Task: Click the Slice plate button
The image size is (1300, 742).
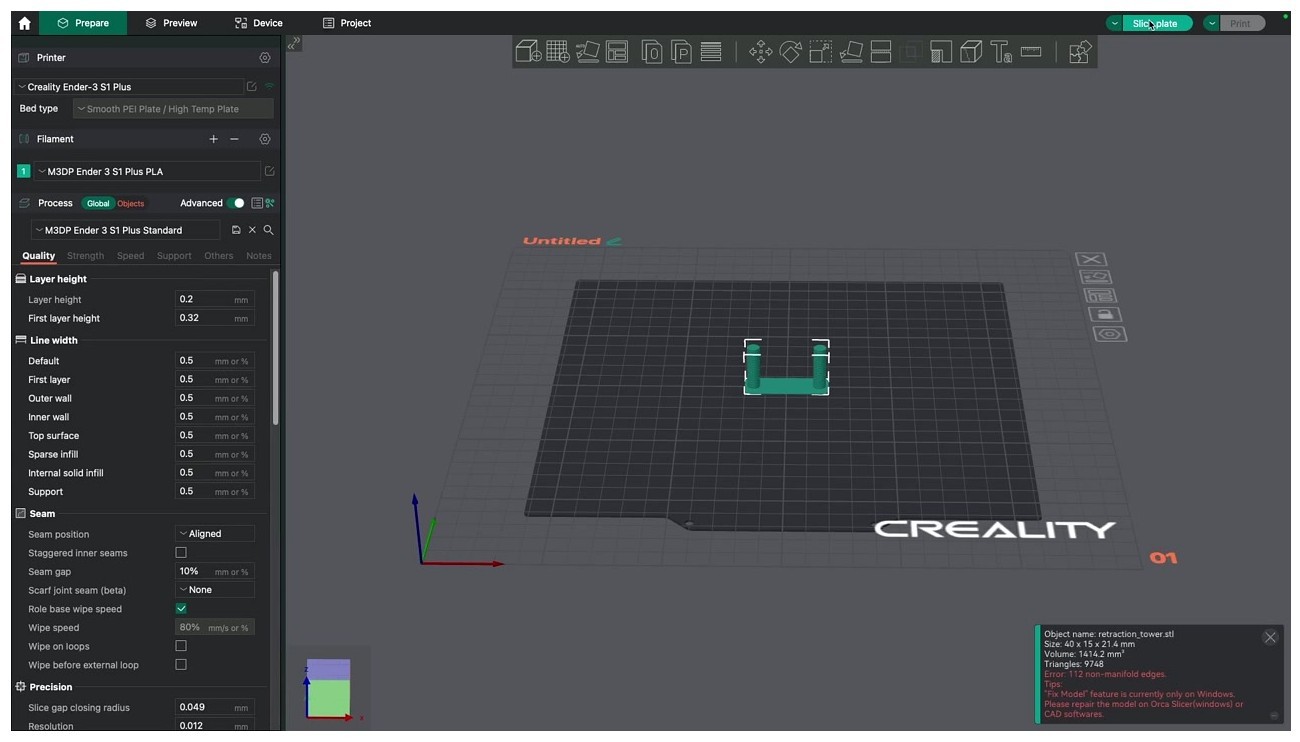Action: point(1158,23)
